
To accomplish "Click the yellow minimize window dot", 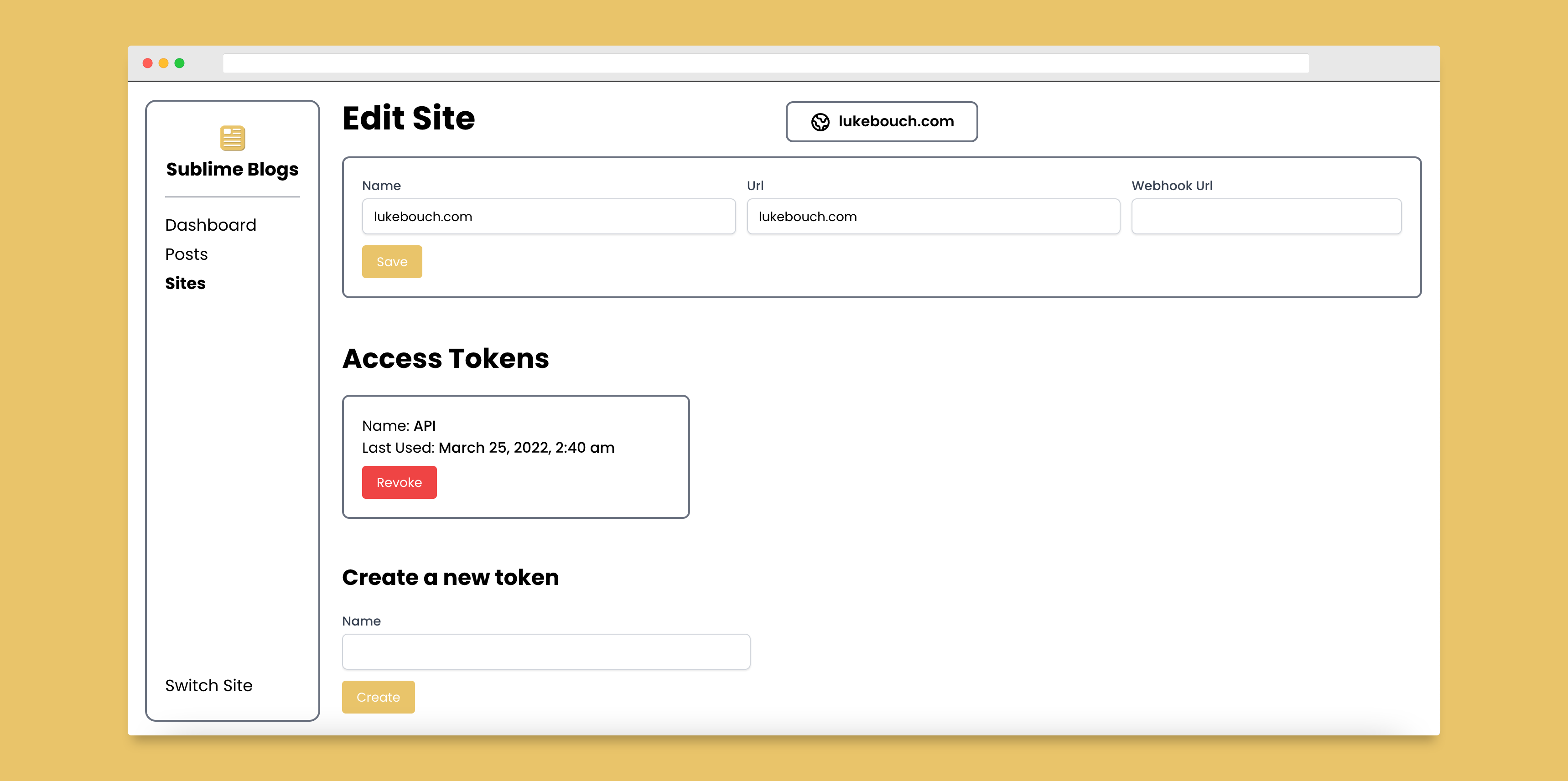I will pyautogui.click(x=163, y=63).
